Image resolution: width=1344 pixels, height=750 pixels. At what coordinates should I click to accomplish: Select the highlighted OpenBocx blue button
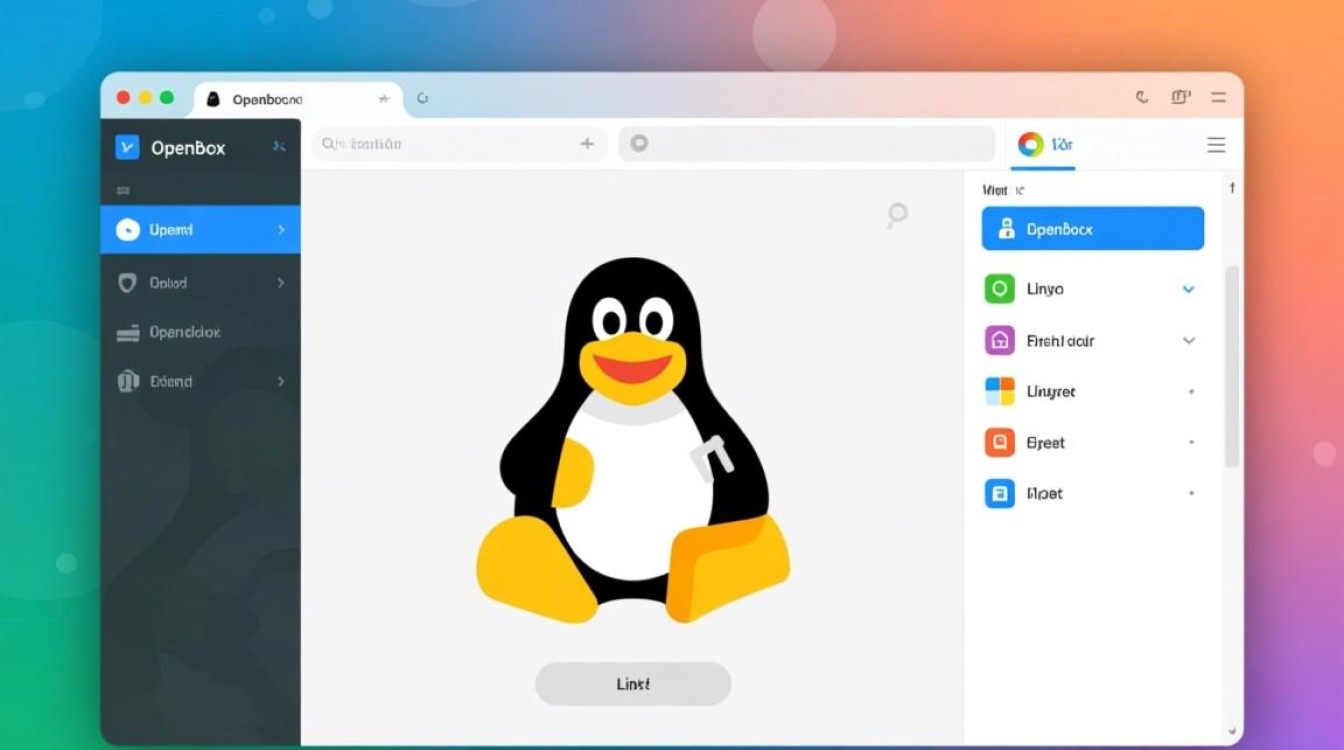[1092, 228]
